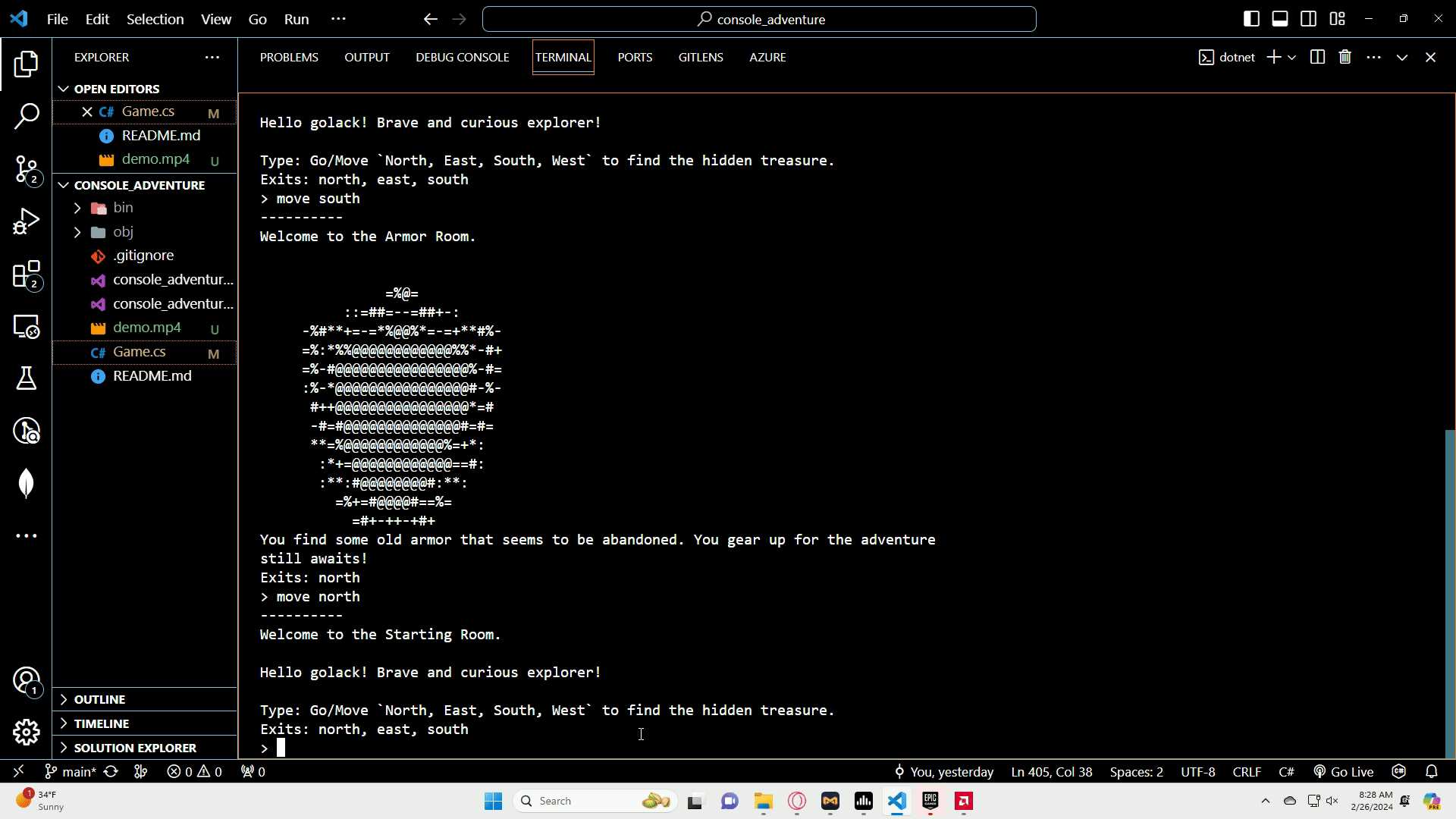Switch to the DEBUG CONSOLE tab
The height and width of the screenshot is (819, 1456).
[462, 58]
